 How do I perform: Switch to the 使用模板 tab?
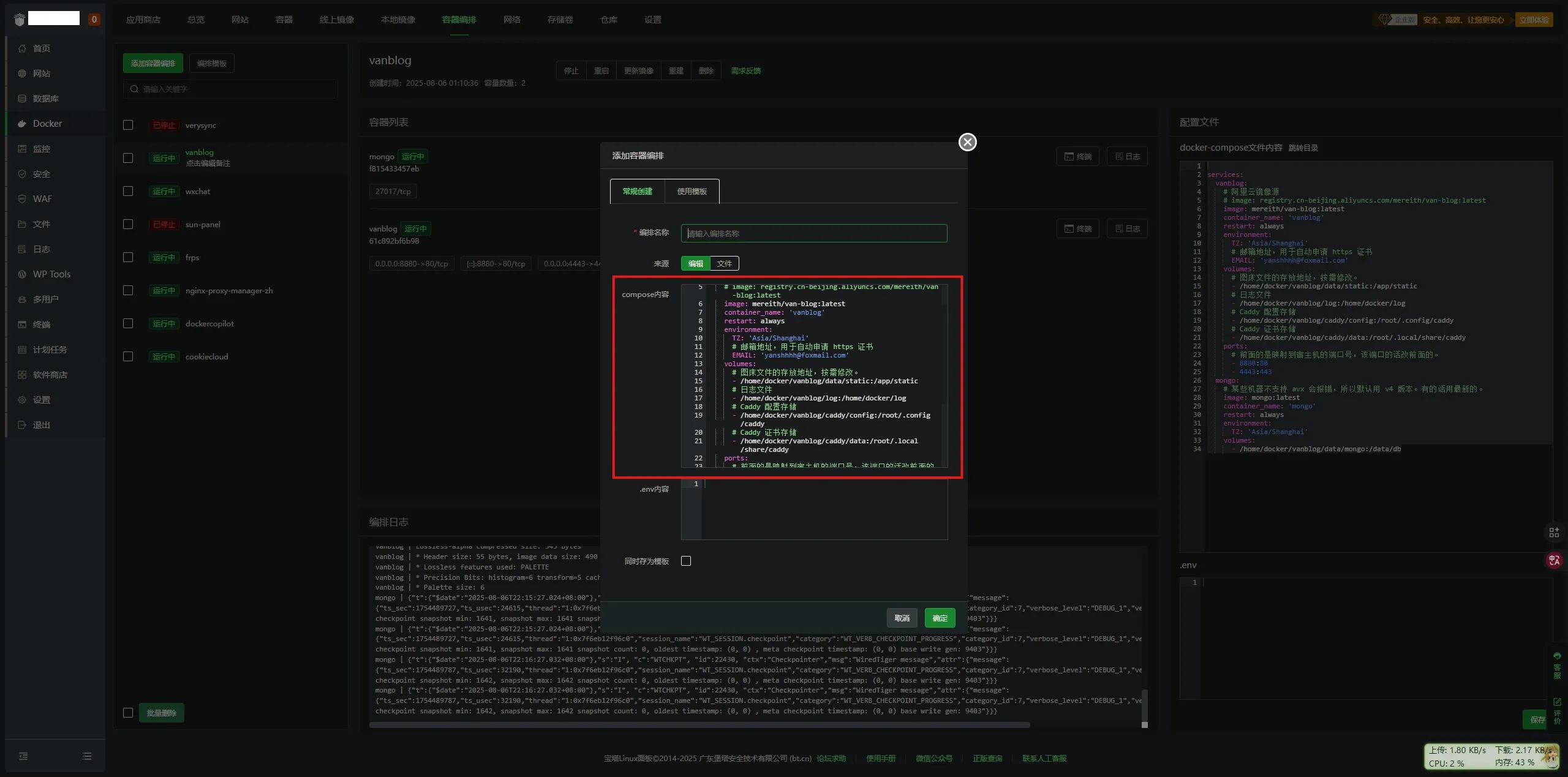[692, 191]
